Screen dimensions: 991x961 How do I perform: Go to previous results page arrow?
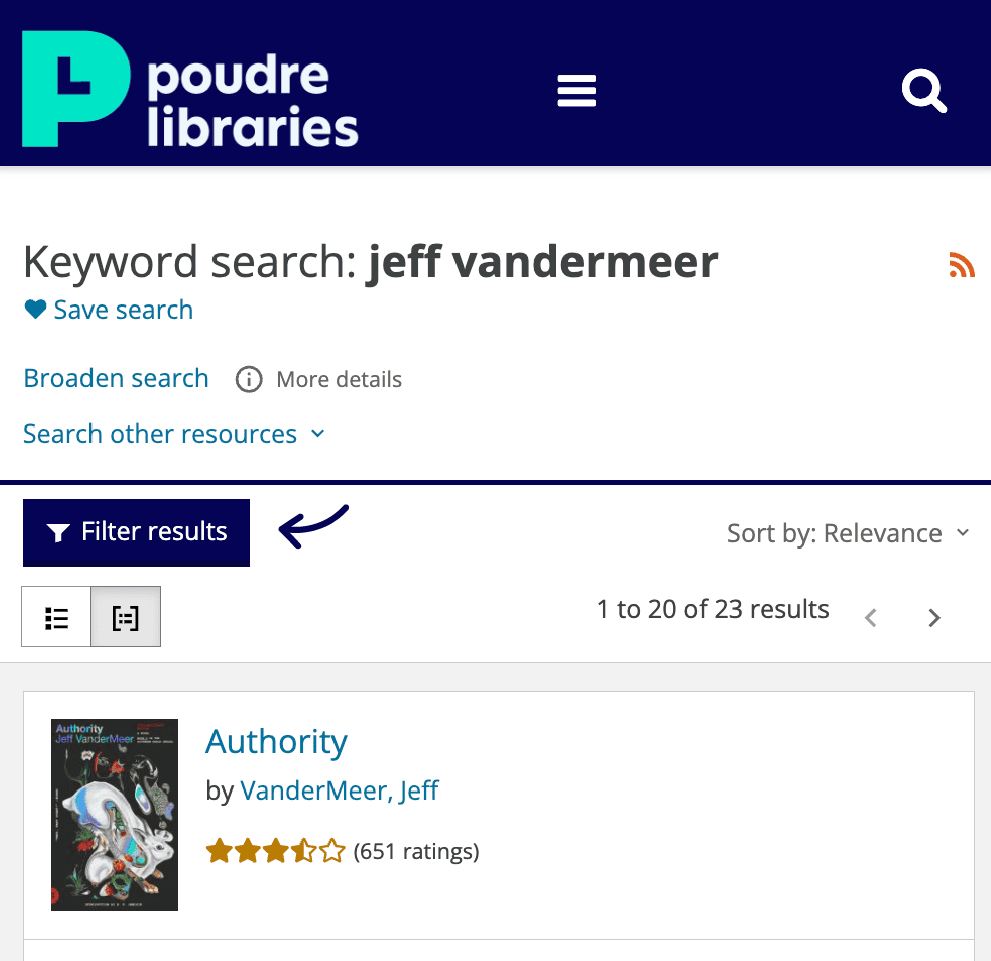[871, 618]
